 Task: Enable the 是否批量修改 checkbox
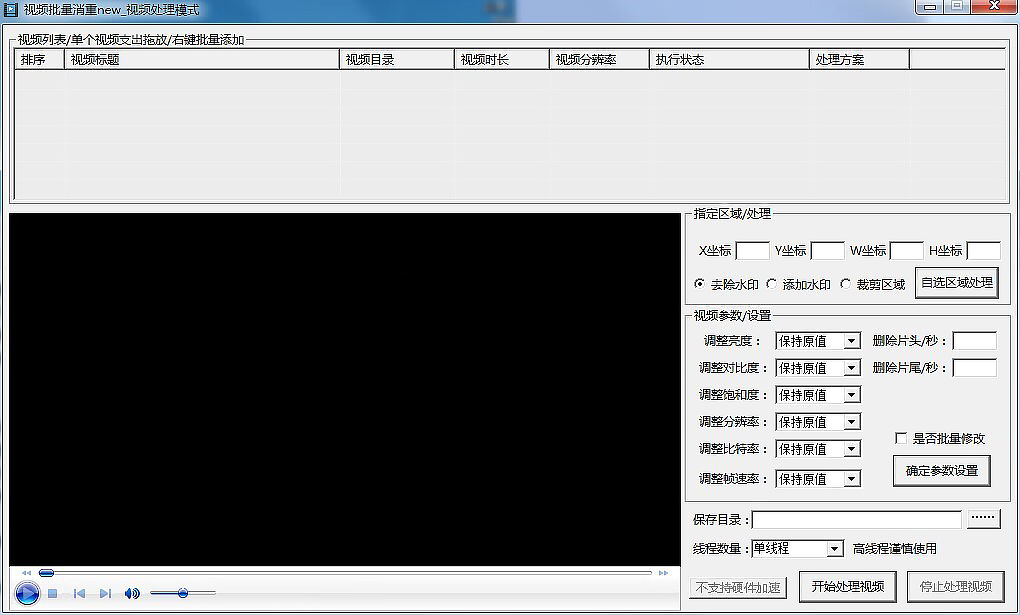901,439
